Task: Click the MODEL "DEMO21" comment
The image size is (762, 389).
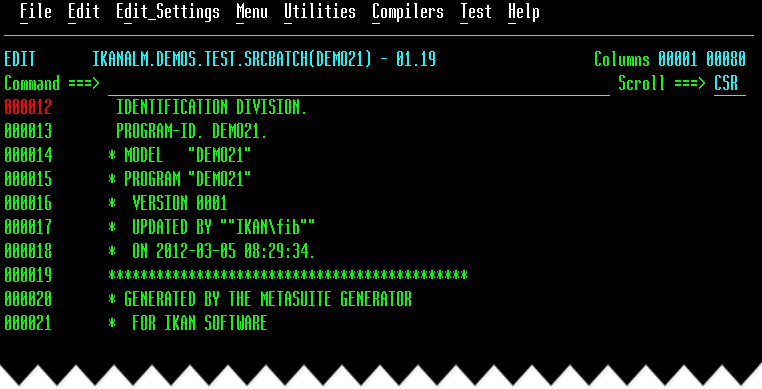Action: tap(180, 156)
